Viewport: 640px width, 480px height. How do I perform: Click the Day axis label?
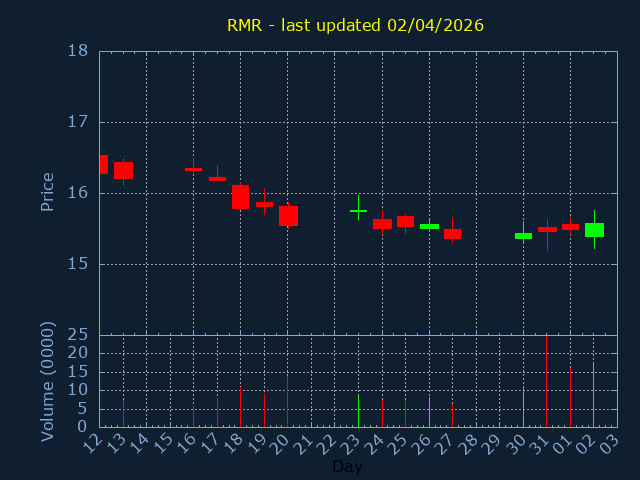[347, 467]
